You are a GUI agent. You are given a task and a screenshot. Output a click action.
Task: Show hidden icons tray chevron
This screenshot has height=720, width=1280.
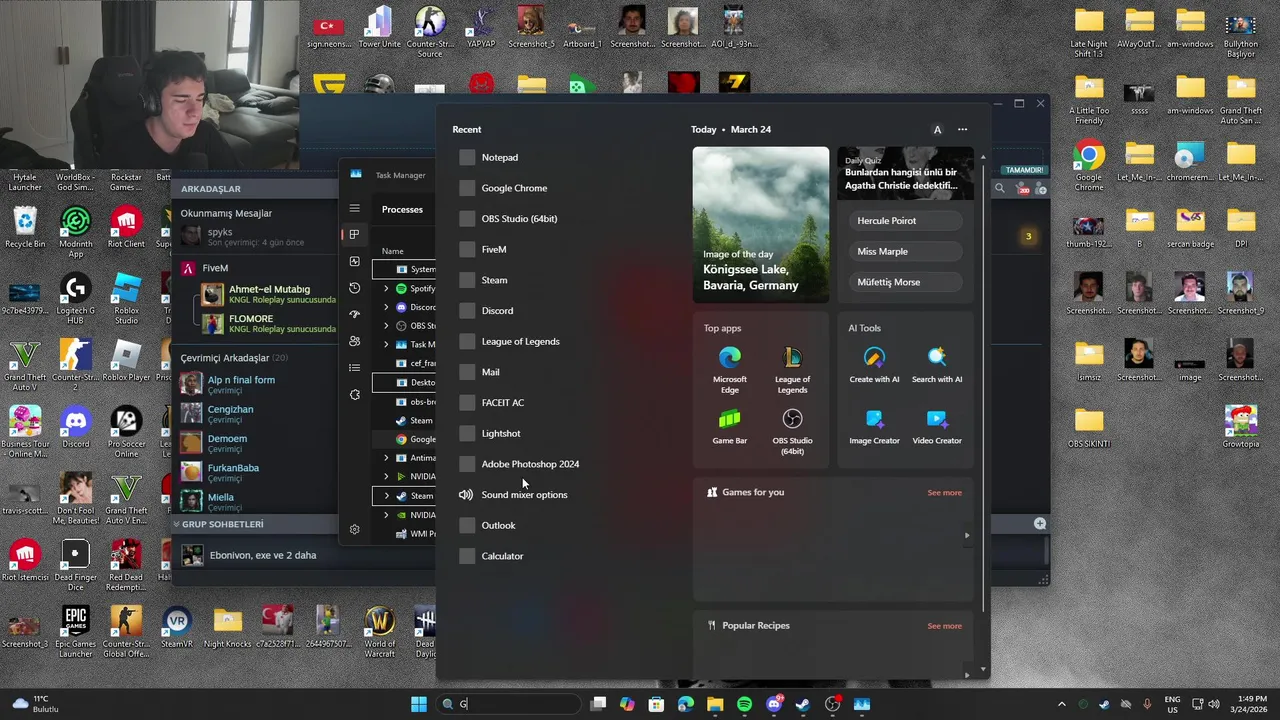1061,704
